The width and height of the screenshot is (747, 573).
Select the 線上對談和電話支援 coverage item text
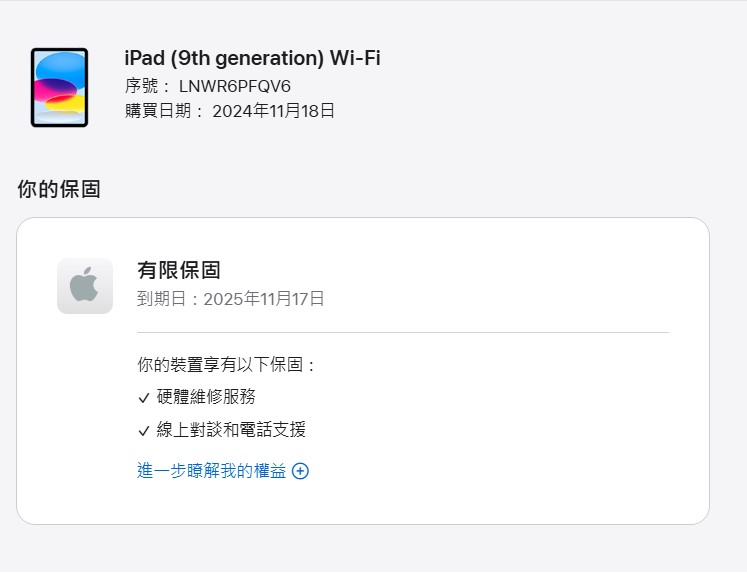[231, 430]
